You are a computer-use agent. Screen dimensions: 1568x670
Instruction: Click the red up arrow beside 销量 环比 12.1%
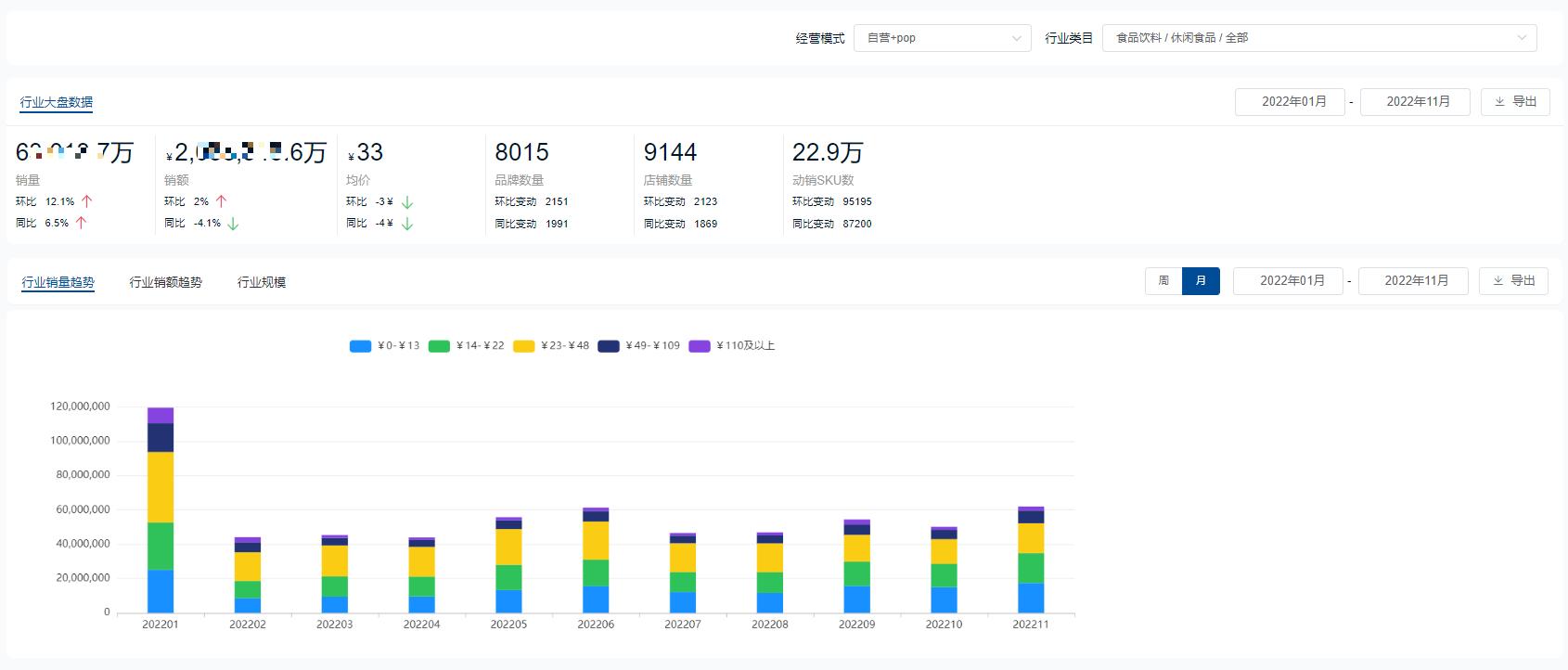pos(87,201)
